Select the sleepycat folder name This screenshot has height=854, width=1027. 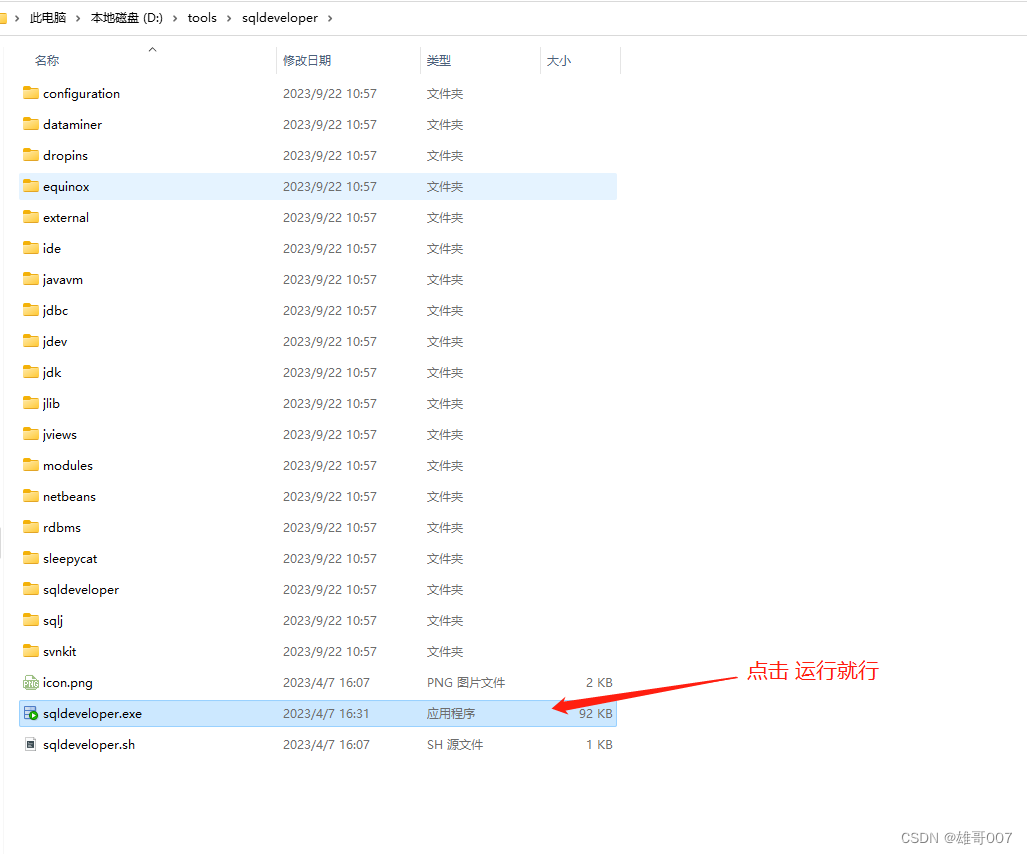click(x=69, y=559)
